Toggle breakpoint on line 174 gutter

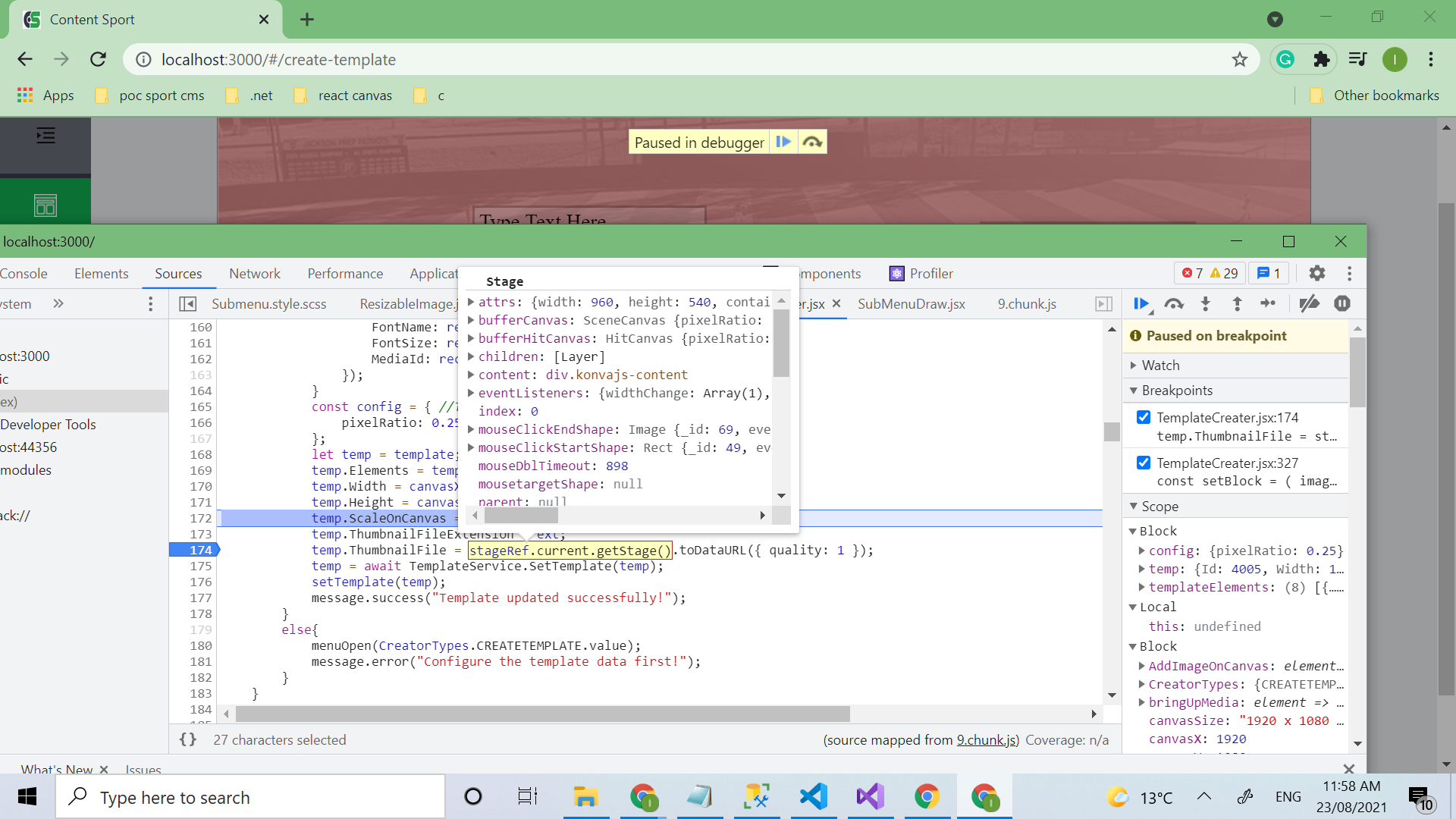pos(201,550)
